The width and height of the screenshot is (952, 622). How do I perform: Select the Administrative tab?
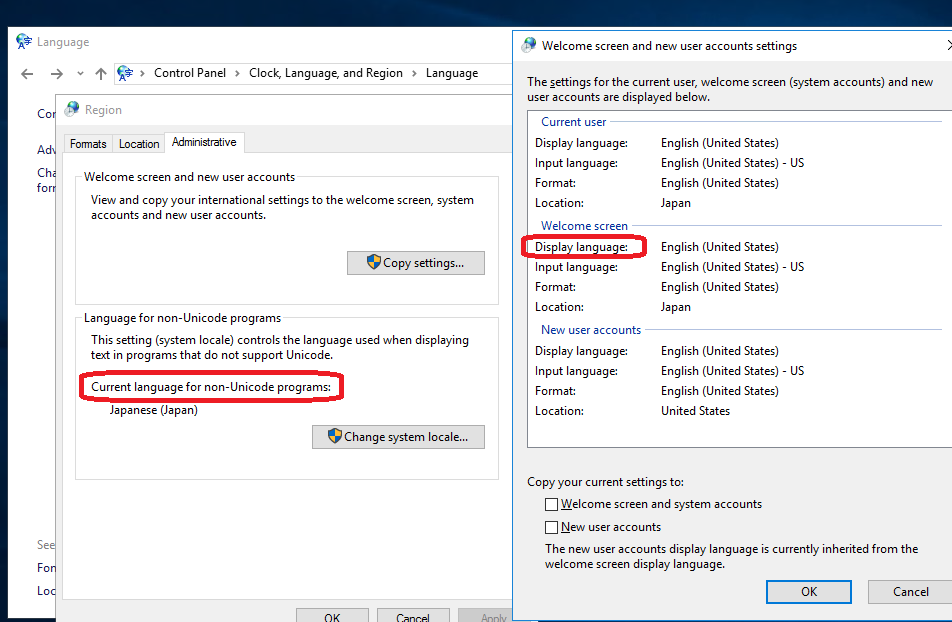tap(204, 142)
